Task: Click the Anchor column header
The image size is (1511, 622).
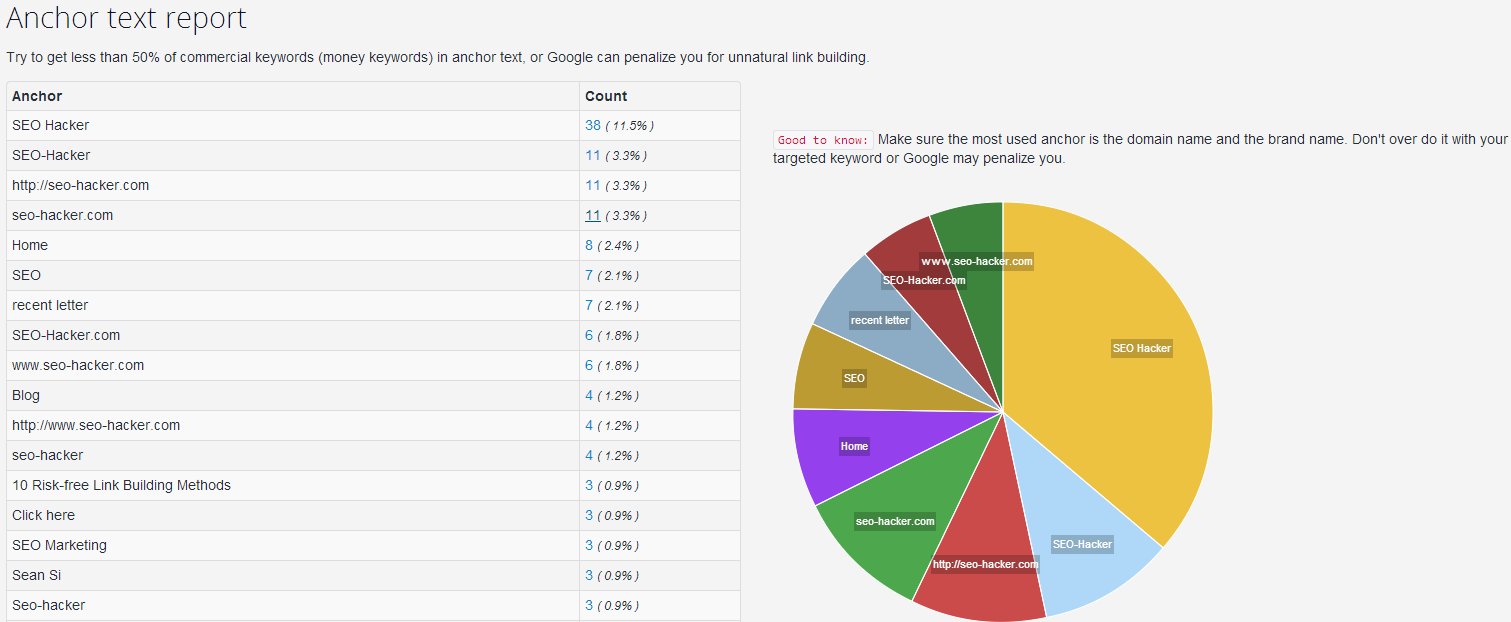Action: pos(37,96)
